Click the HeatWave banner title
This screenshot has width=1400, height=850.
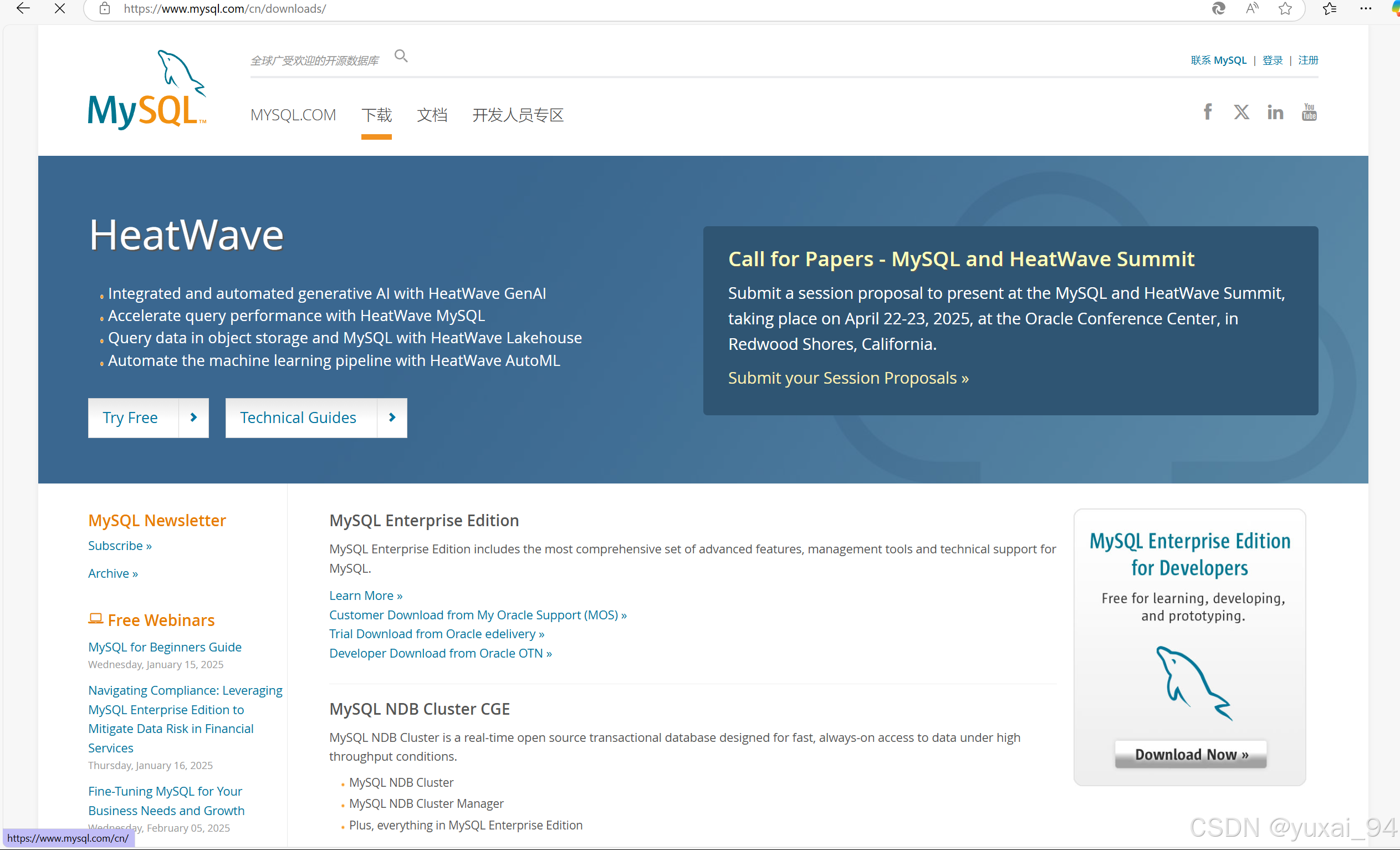coord(186,235)
